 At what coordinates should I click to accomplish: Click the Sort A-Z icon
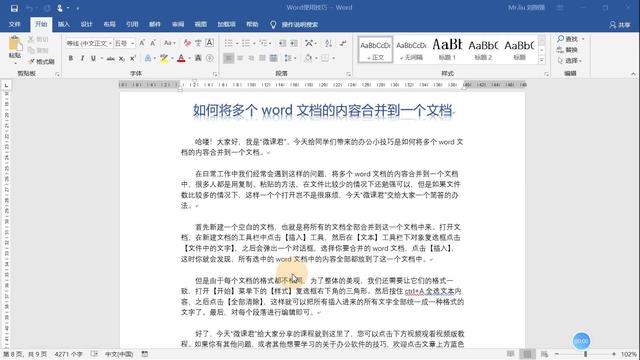pos(329,43)
